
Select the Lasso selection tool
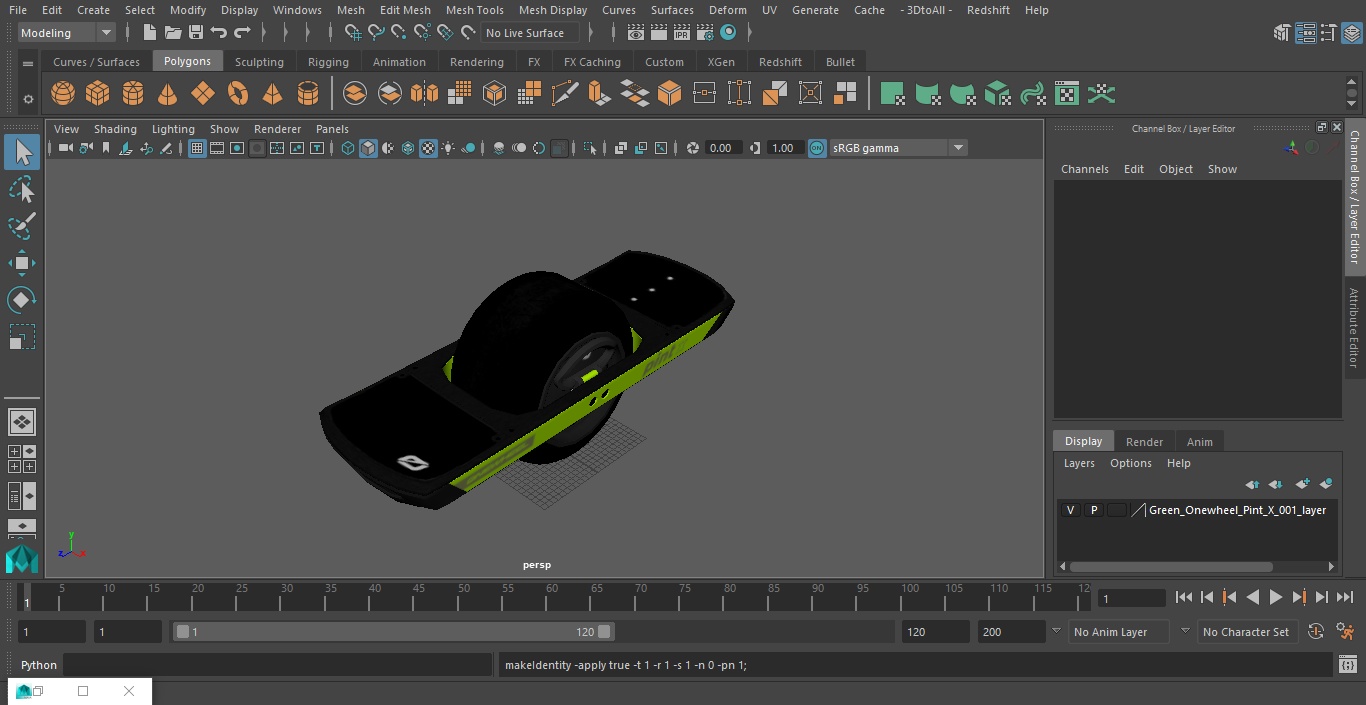(22, 189)
